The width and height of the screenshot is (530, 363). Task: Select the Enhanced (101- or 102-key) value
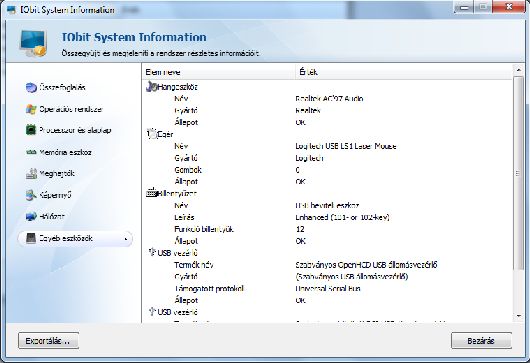pos(342,217)
